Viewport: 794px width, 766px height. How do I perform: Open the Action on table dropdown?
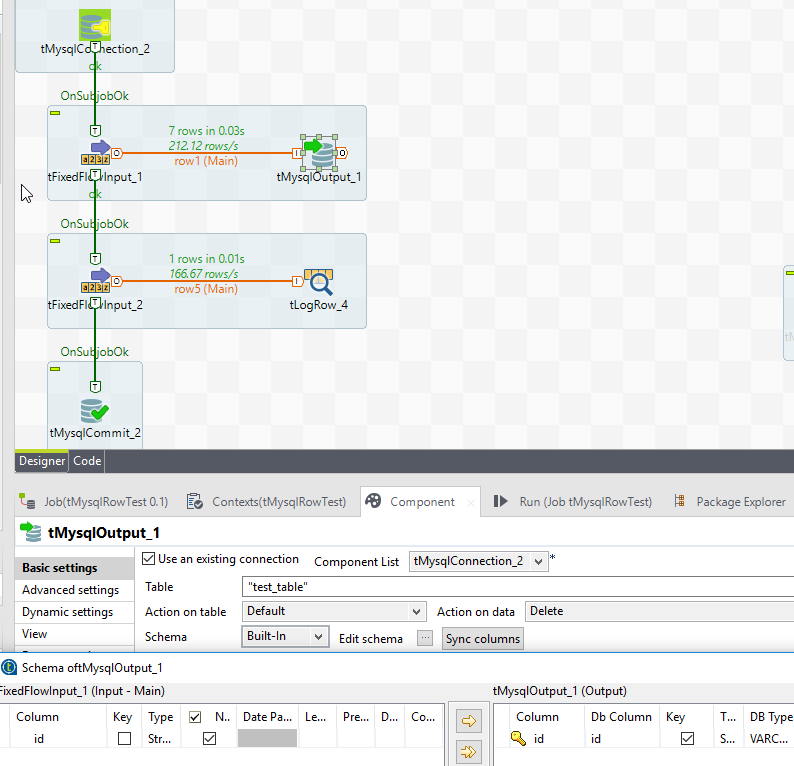334,611
